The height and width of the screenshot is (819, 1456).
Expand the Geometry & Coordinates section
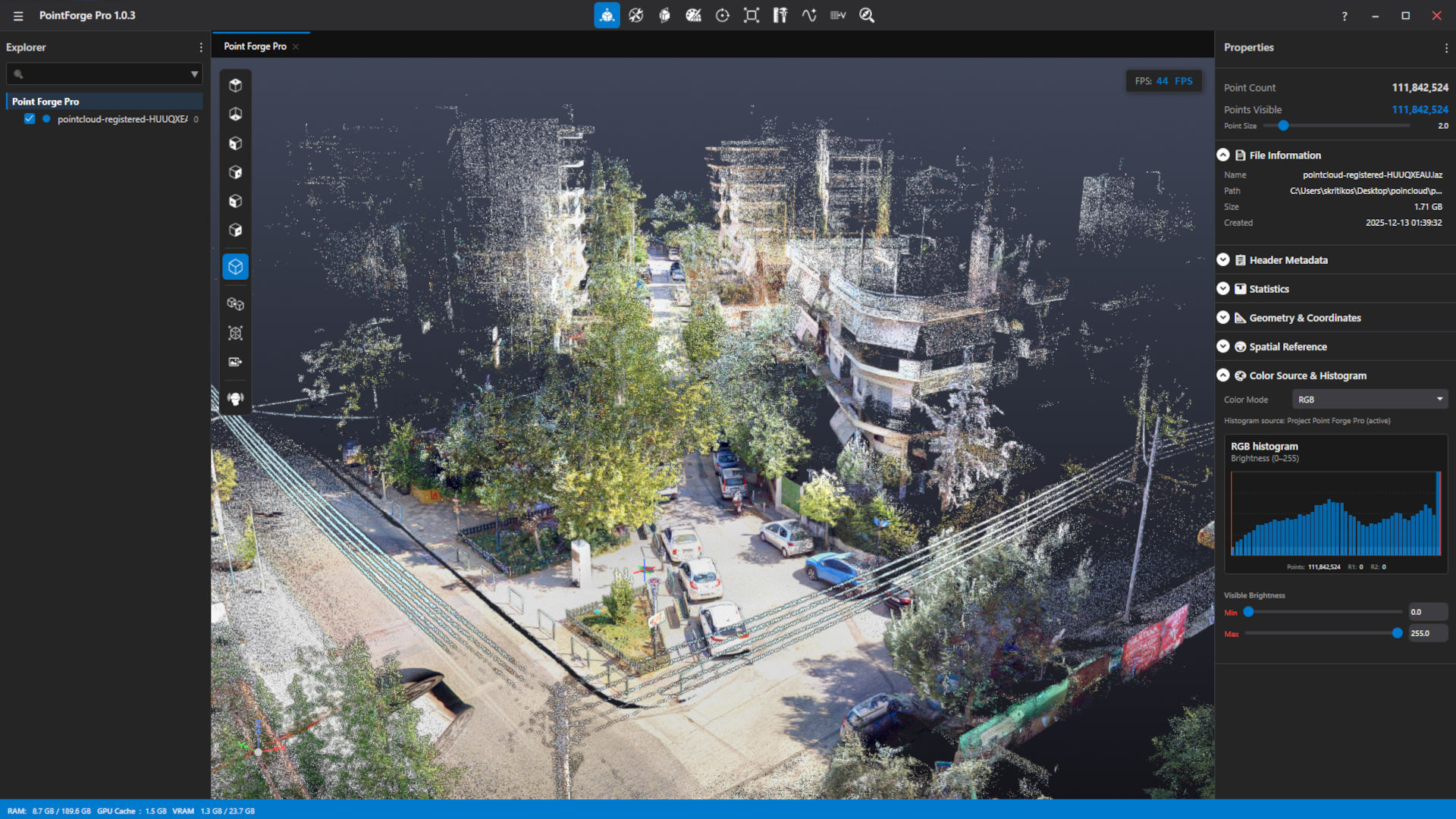tap(1223, 317)
